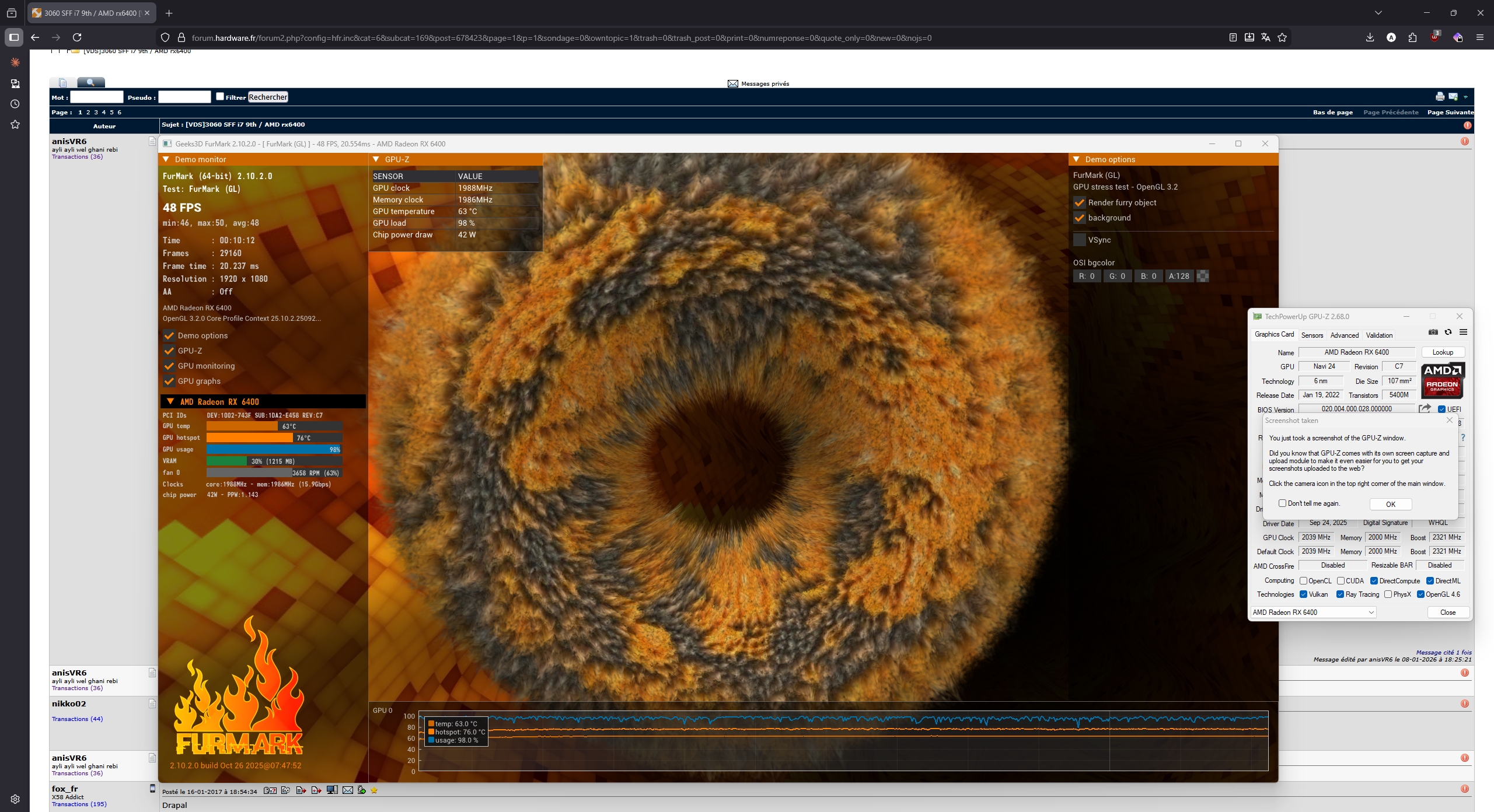
Task: Switch to the Sensors tab in GPU-Z
Action: pyautogui.click(x=1312, y=335)
